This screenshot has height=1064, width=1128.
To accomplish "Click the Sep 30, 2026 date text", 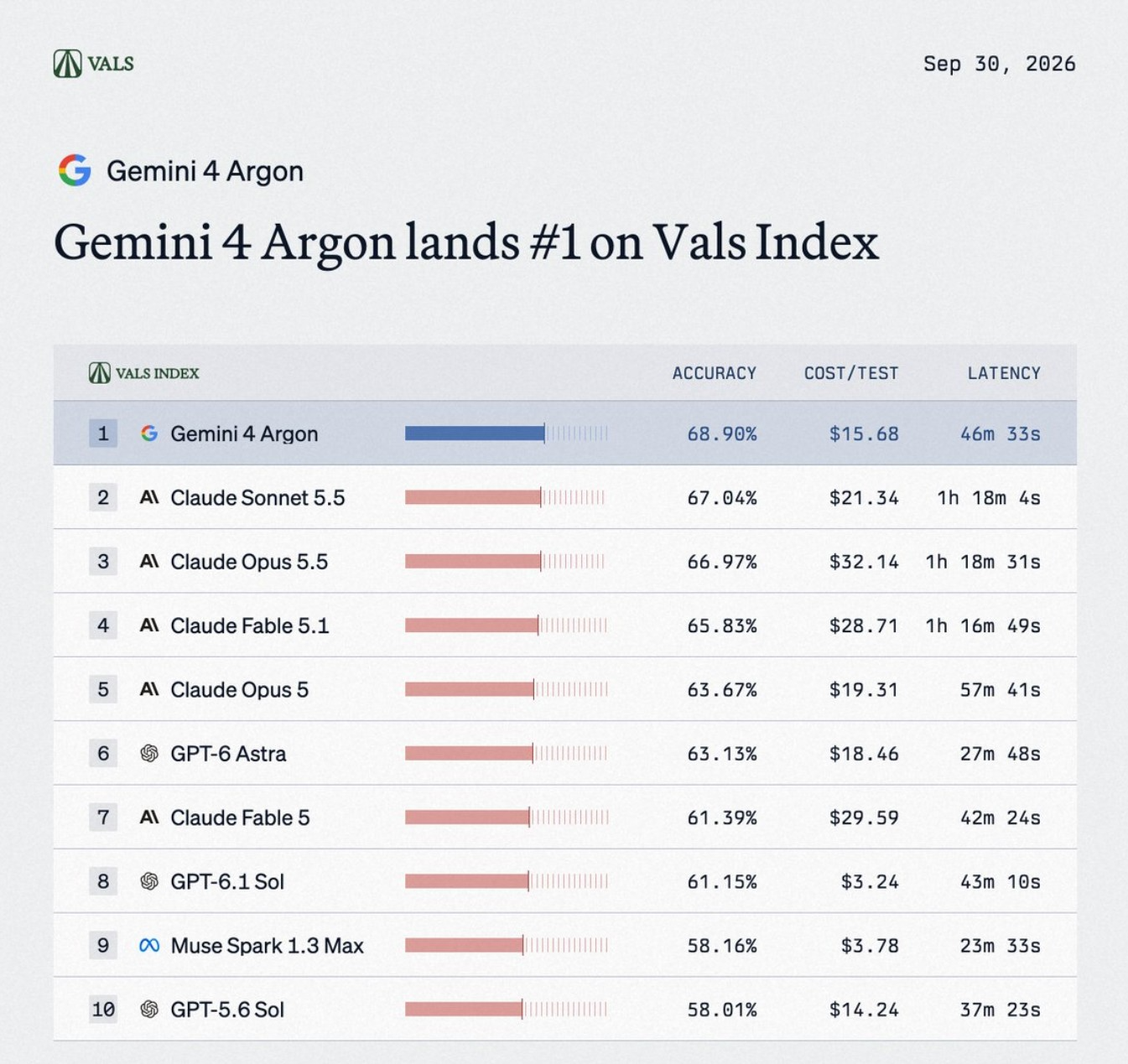I will point(999,64).
